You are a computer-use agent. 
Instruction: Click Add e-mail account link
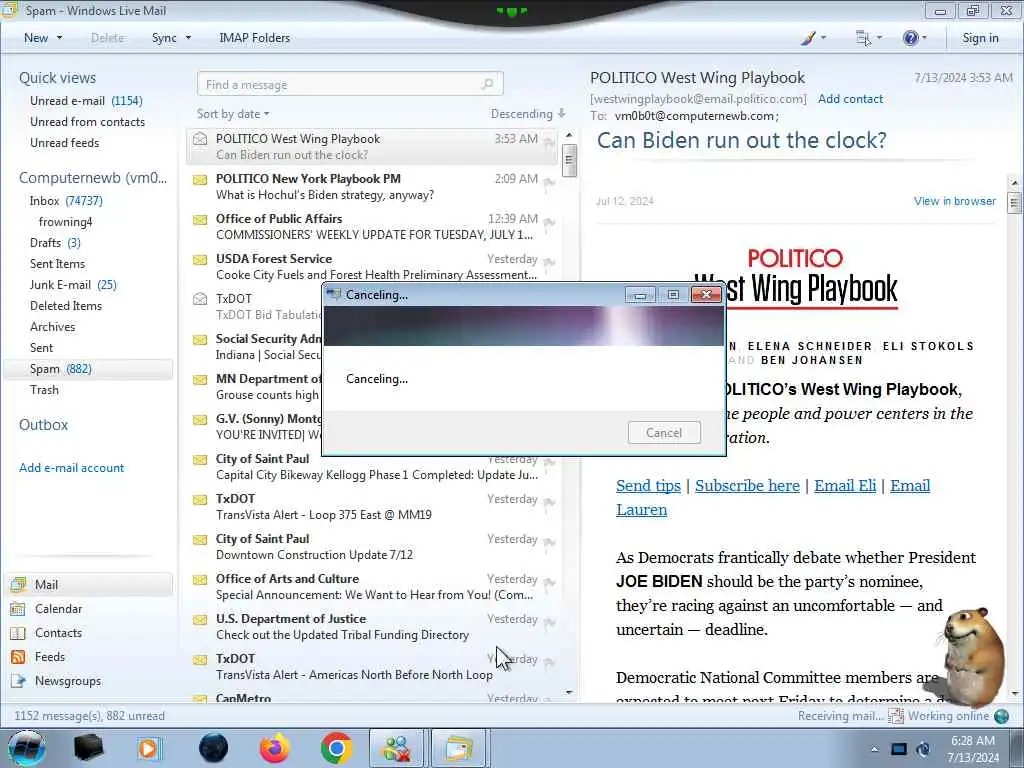pos(71,468)
